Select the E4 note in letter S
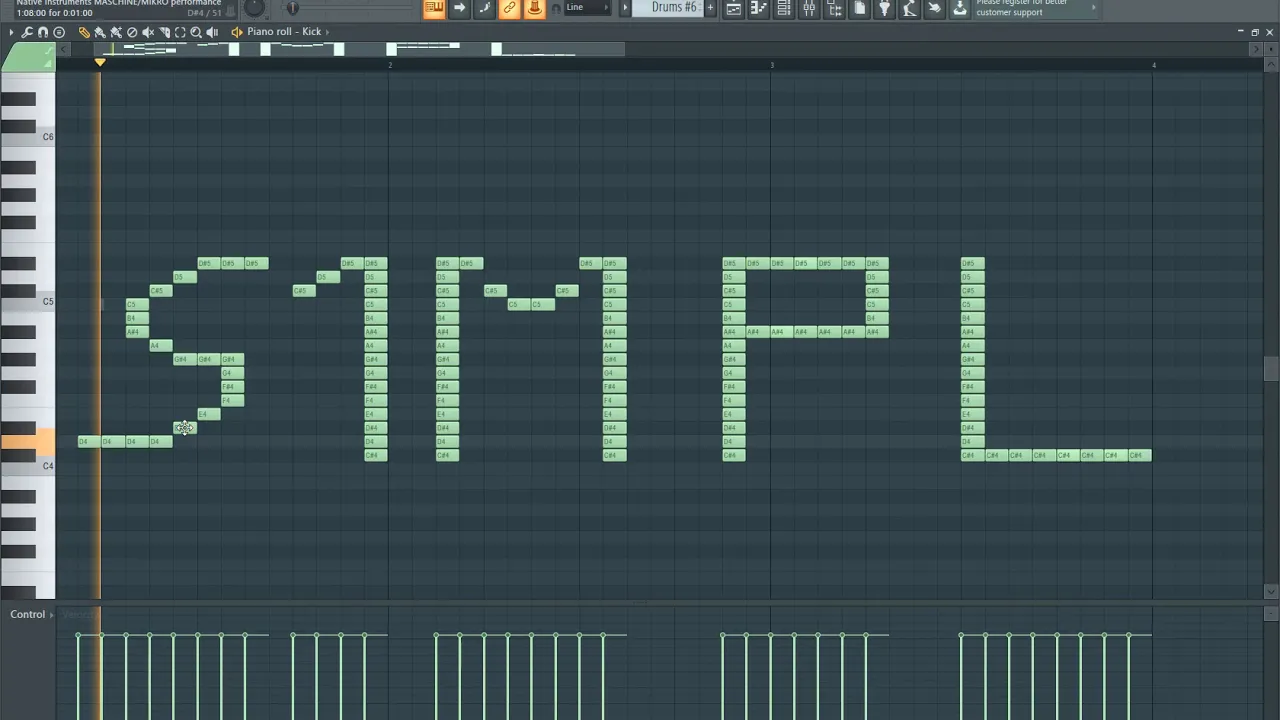The height and width of the screenshot is (720, 1280). click(209, 414)
